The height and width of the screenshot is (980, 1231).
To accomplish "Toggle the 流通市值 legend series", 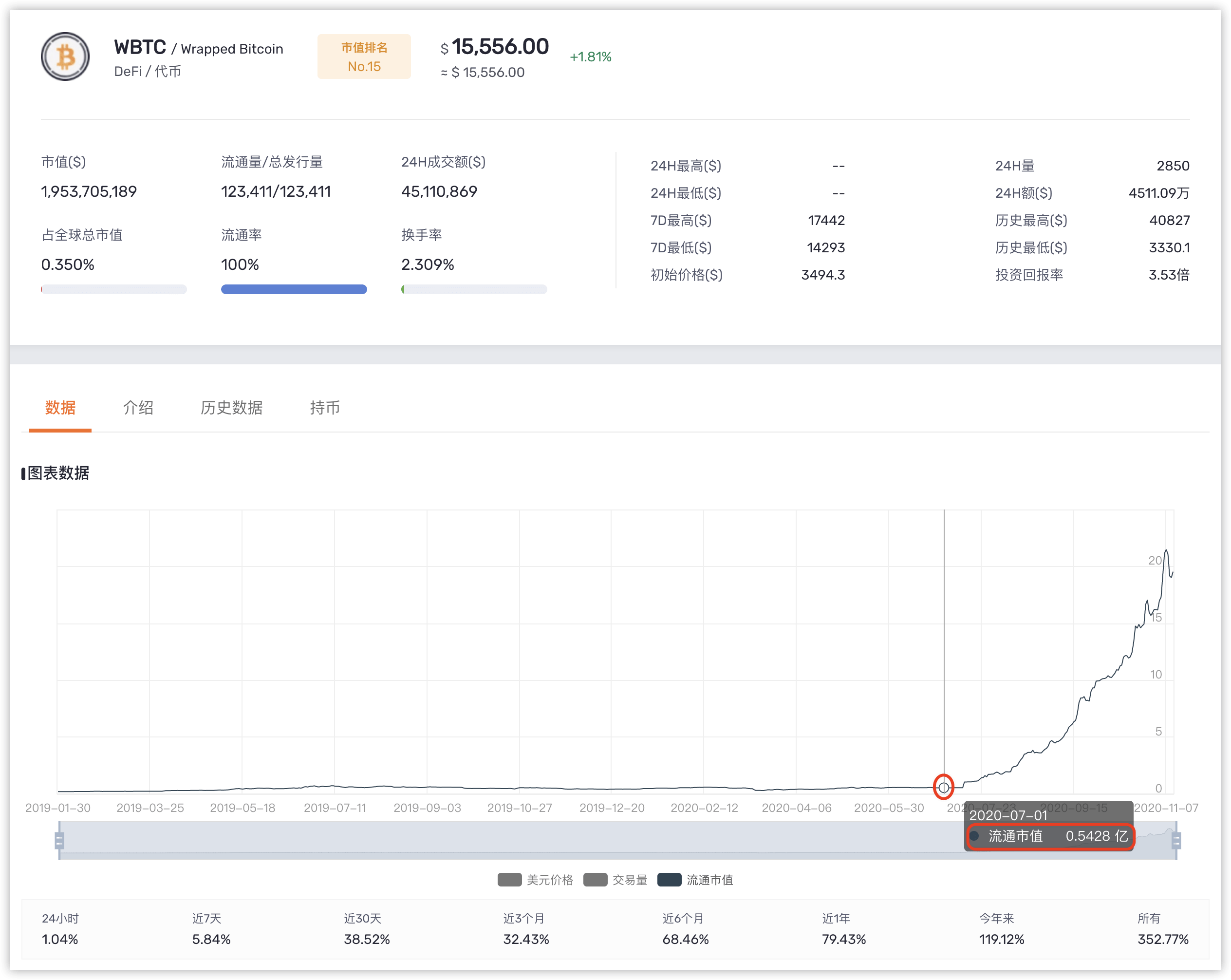I will click(x=695, y=880).
